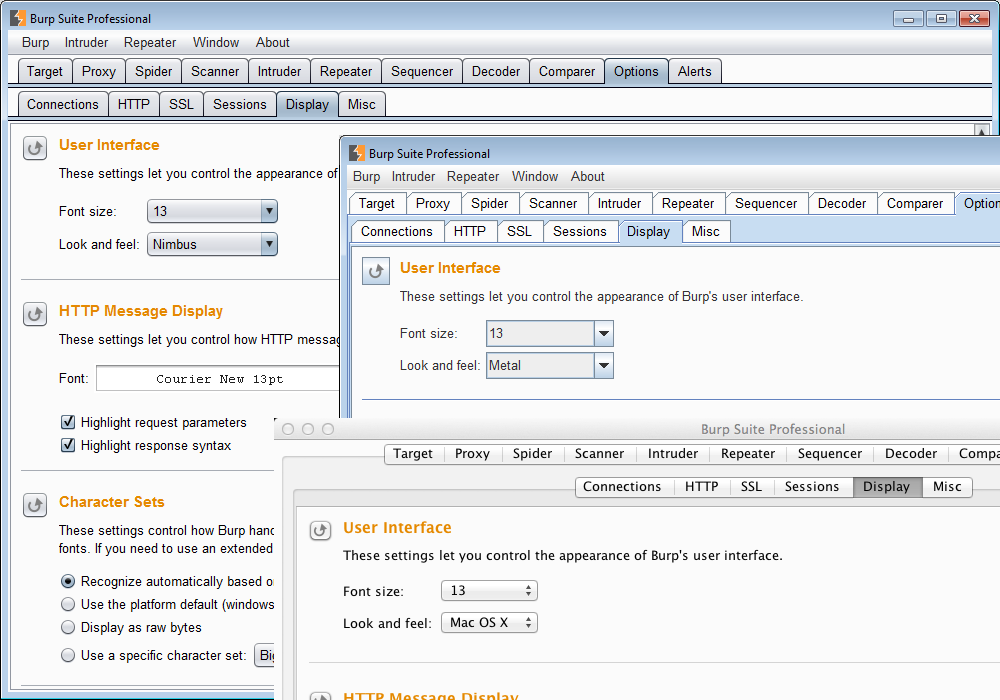Open About menu in Metal window

588,177
